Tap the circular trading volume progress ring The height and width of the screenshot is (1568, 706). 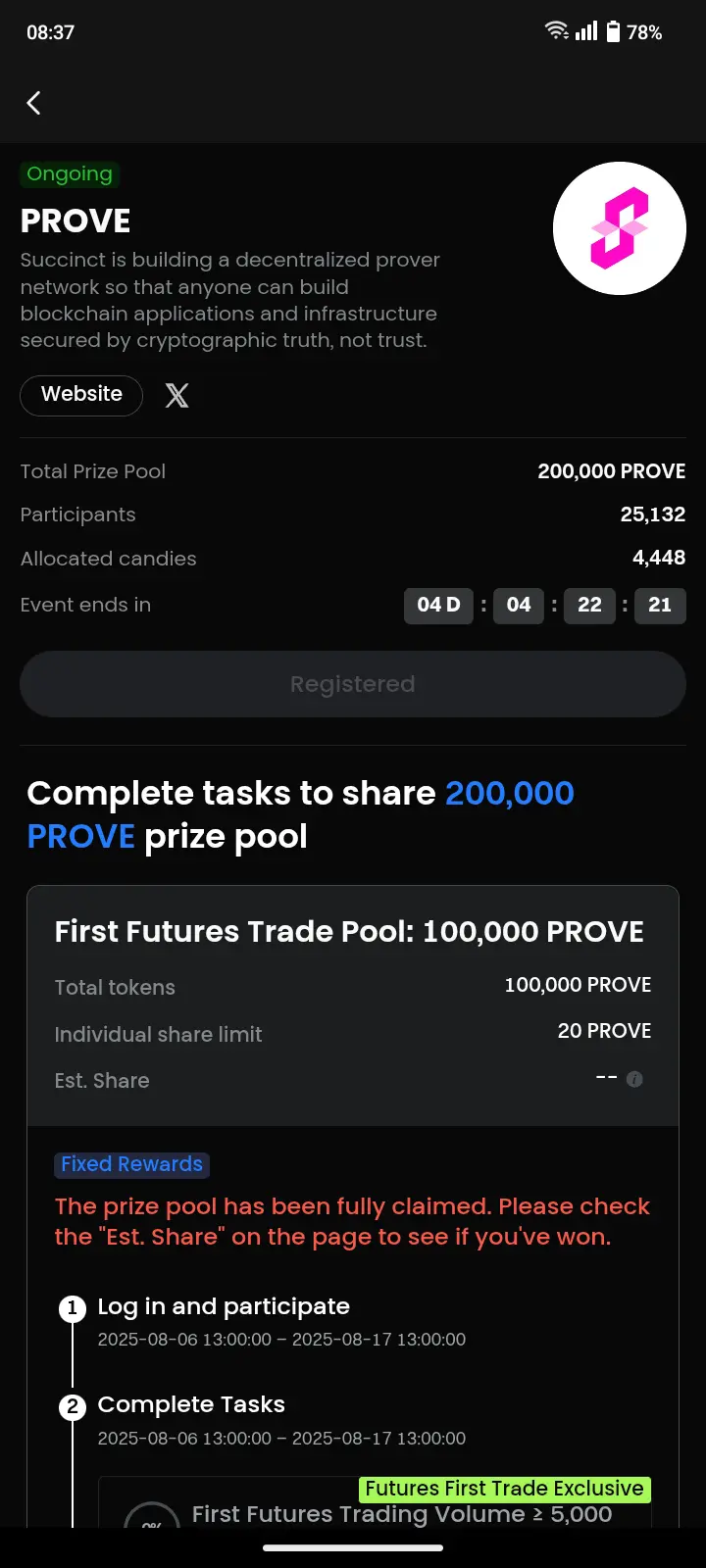[152, 1515]
